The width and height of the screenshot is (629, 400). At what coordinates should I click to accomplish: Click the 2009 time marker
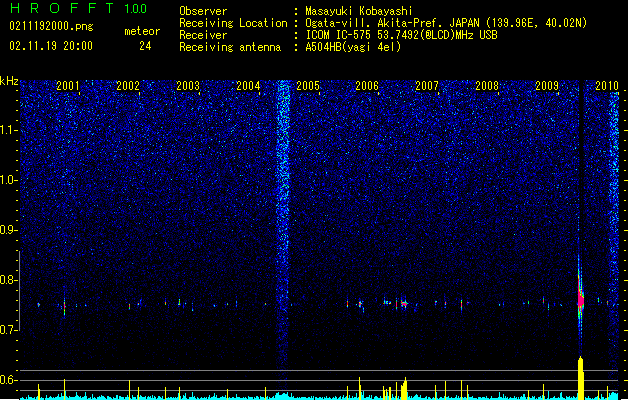click(x=547, y=85)
